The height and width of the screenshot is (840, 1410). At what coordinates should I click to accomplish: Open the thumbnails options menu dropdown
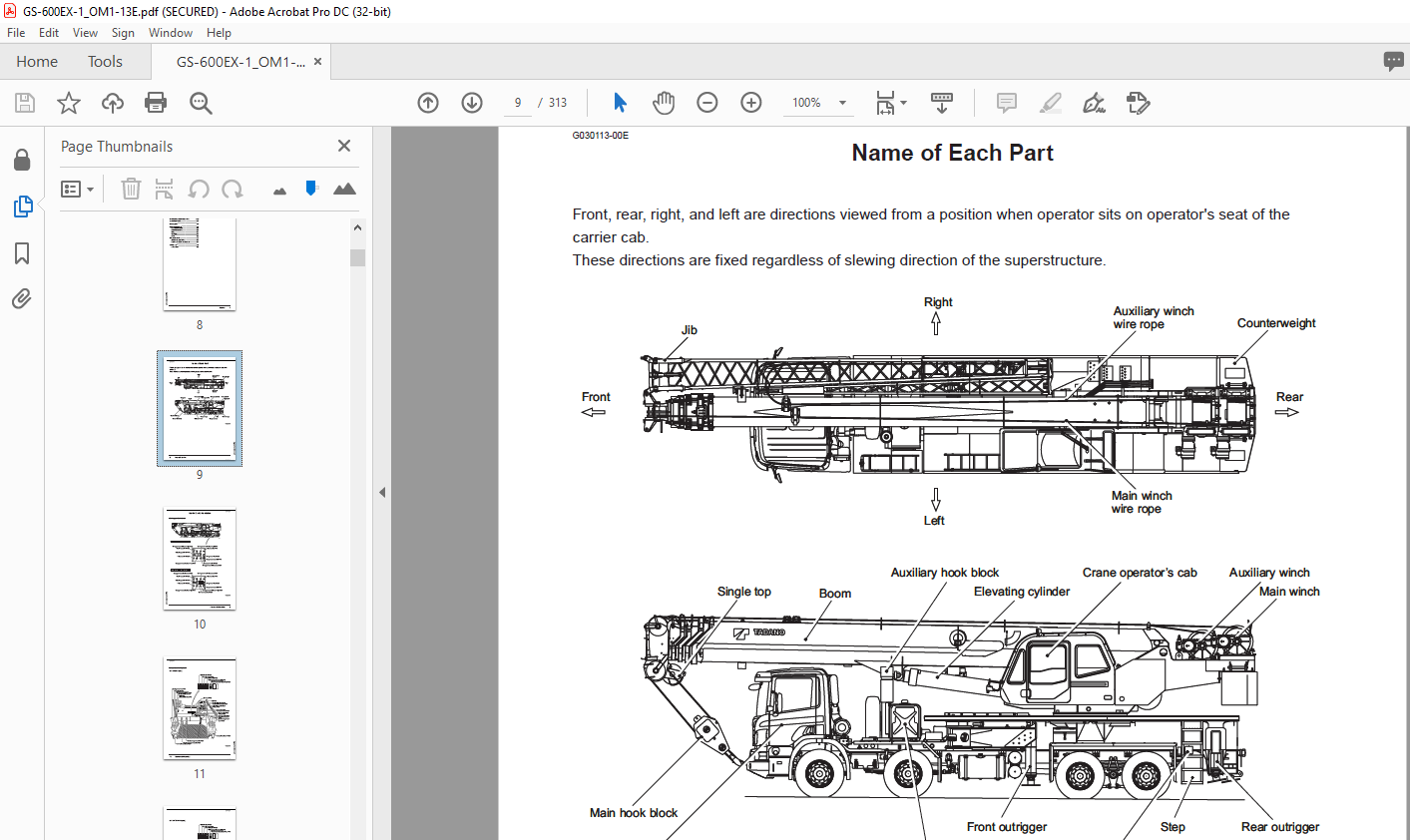point(77,189)
